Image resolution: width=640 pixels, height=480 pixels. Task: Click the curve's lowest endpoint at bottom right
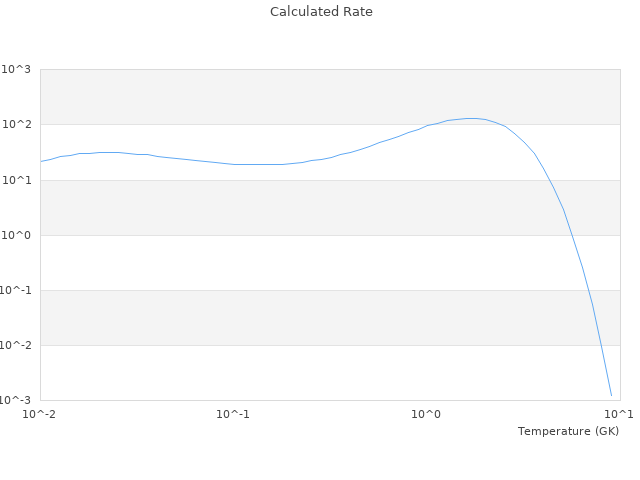[611, 395]
